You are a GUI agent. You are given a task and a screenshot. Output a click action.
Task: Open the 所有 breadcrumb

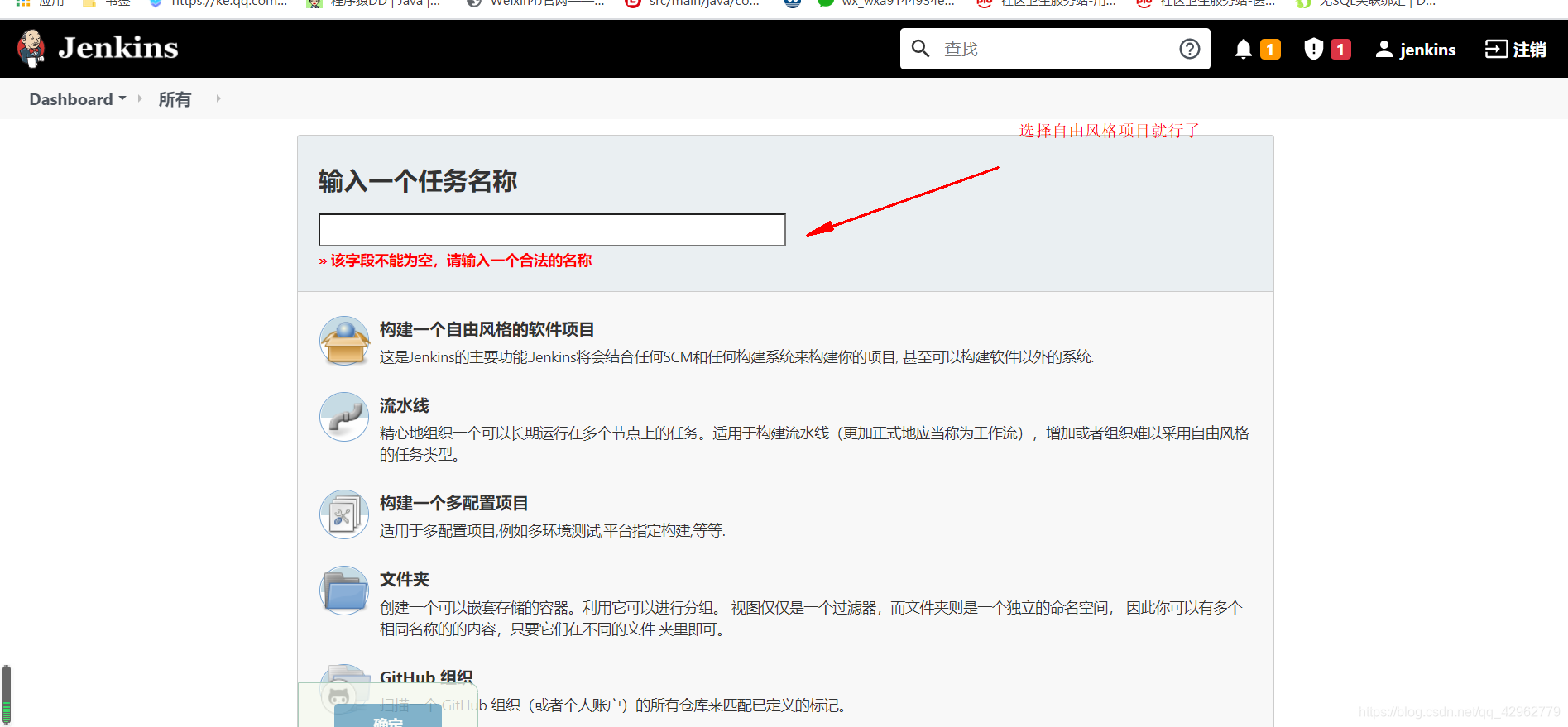(x=175, y=99)
